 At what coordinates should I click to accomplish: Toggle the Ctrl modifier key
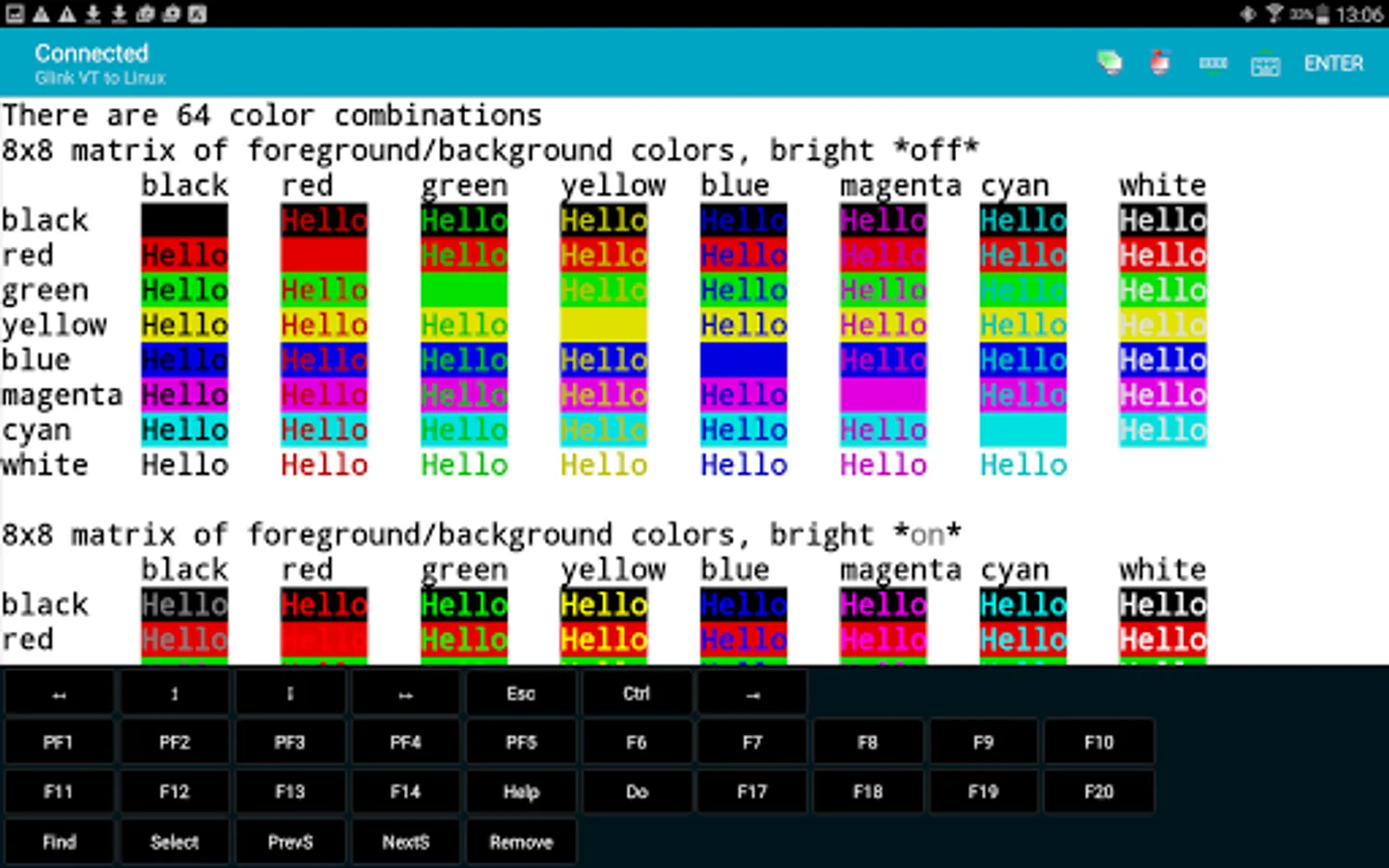point(637,693)
